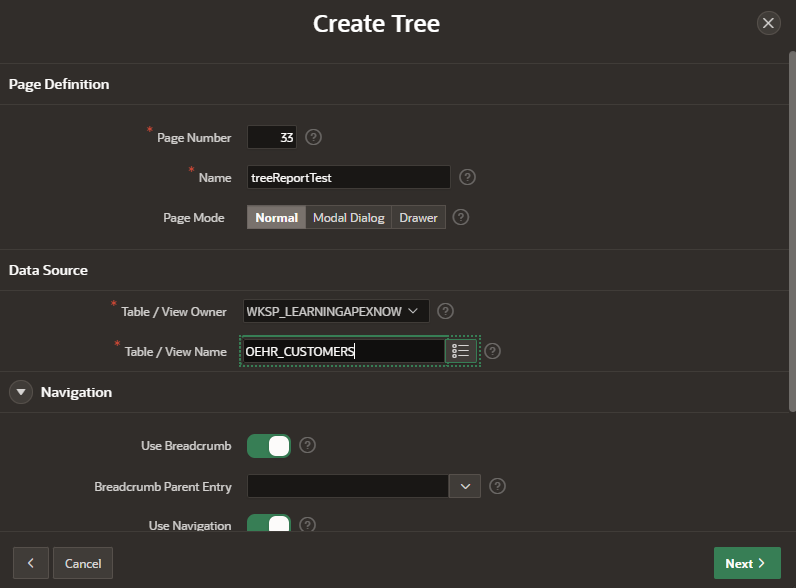Cancel the Create Tree wizard
The image size is (796, 588).
(x=83, y=563)
